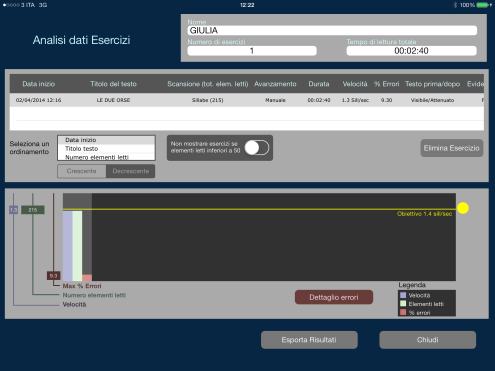This screenshot has width=495, height=371.
Task: Click the Velocità column header
Action: [355, 84]
